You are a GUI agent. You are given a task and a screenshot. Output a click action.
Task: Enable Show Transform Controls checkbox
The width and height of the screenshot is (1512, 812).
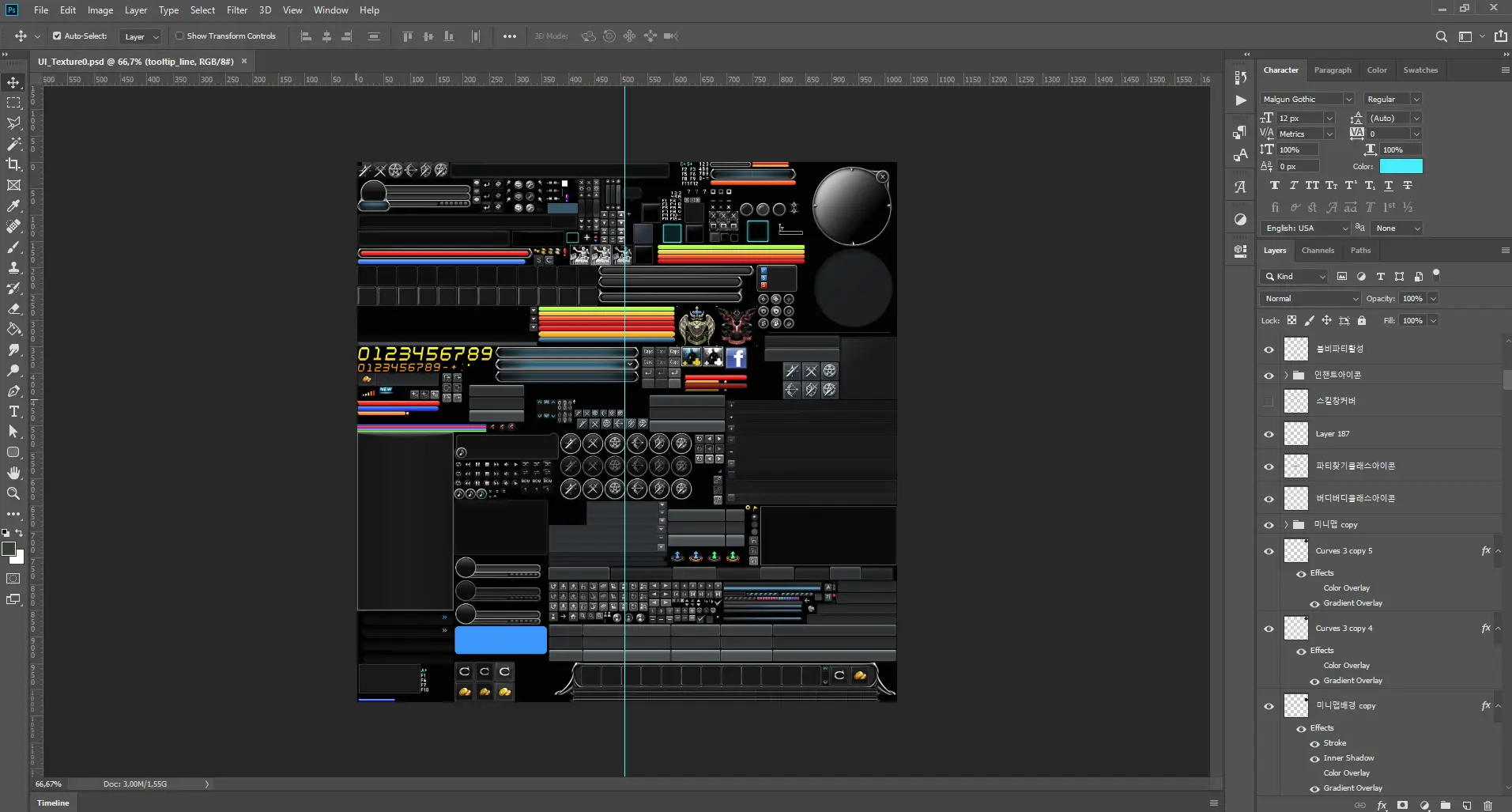[179, 36]
